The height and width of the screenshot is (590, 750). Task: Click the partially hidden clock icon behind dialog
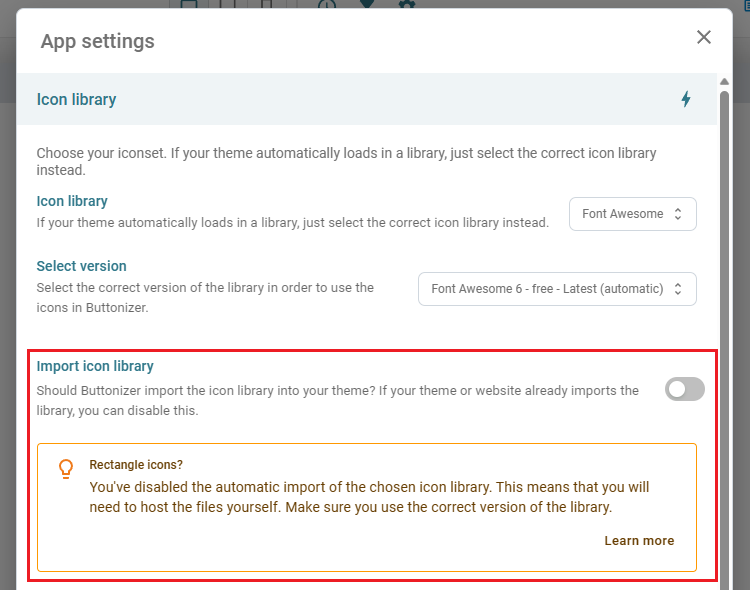click(327, 4)
